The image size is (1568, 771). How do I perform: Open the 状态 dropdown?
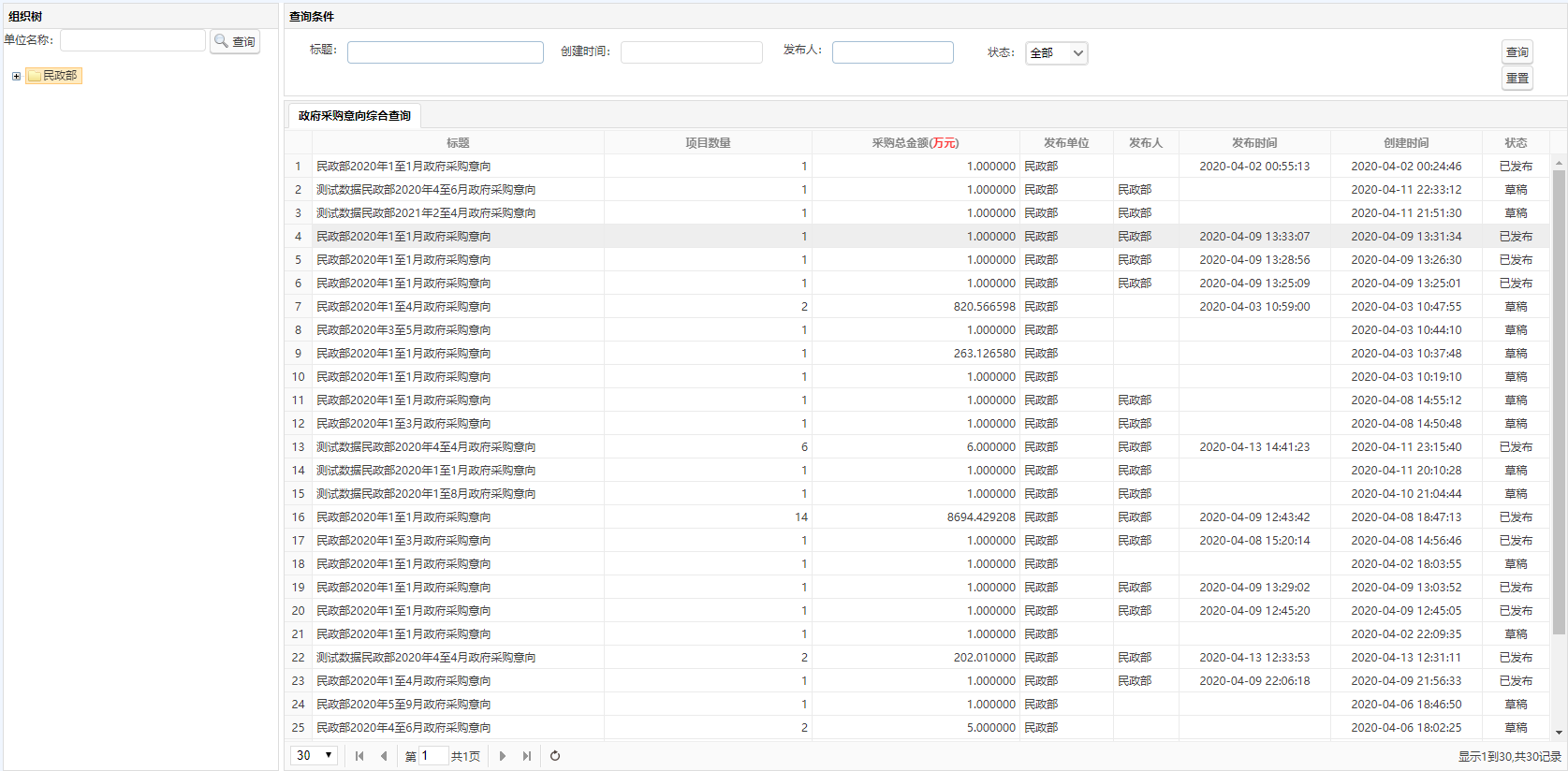[1056, 53]
